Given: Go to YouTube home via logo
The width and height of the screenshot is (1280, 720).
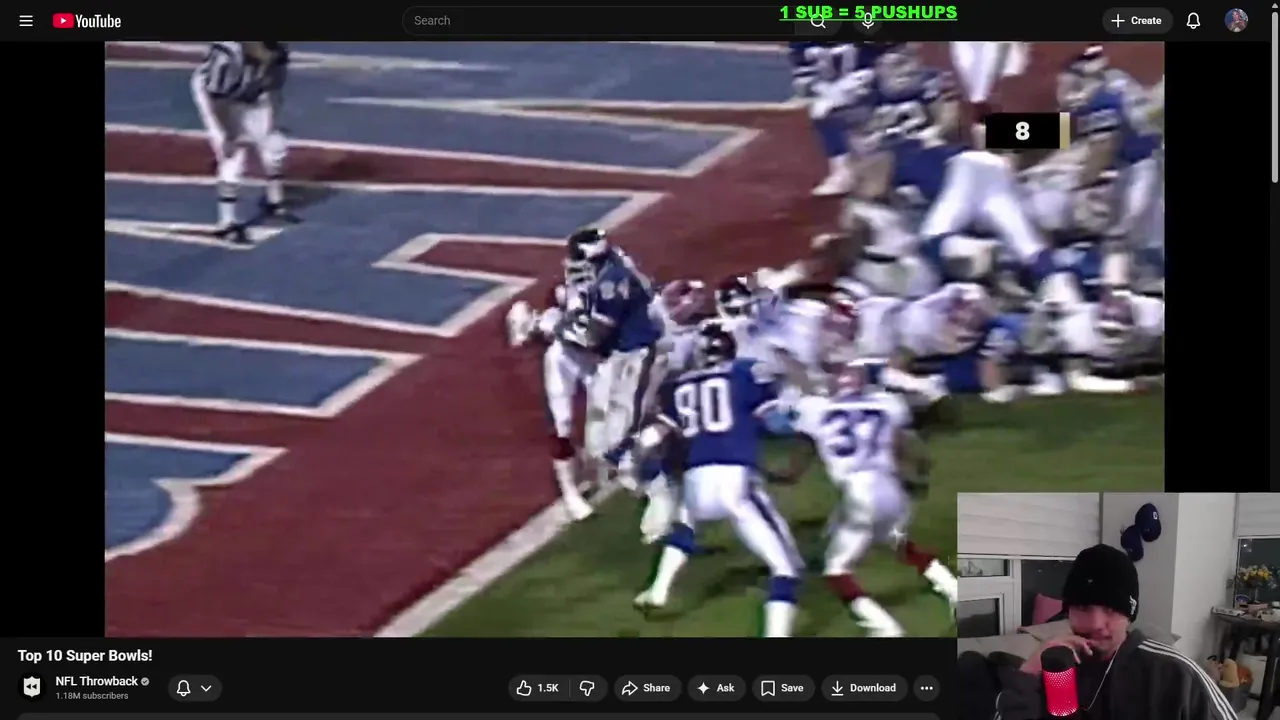Looking at the screenshot, I should (87, 20).
